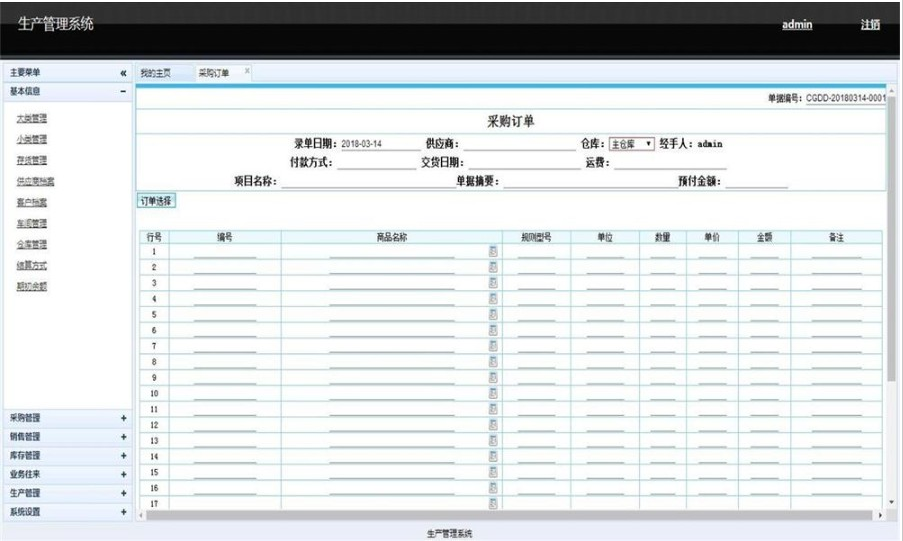Open 仓库管理 in sidebar

click(32, 244)
